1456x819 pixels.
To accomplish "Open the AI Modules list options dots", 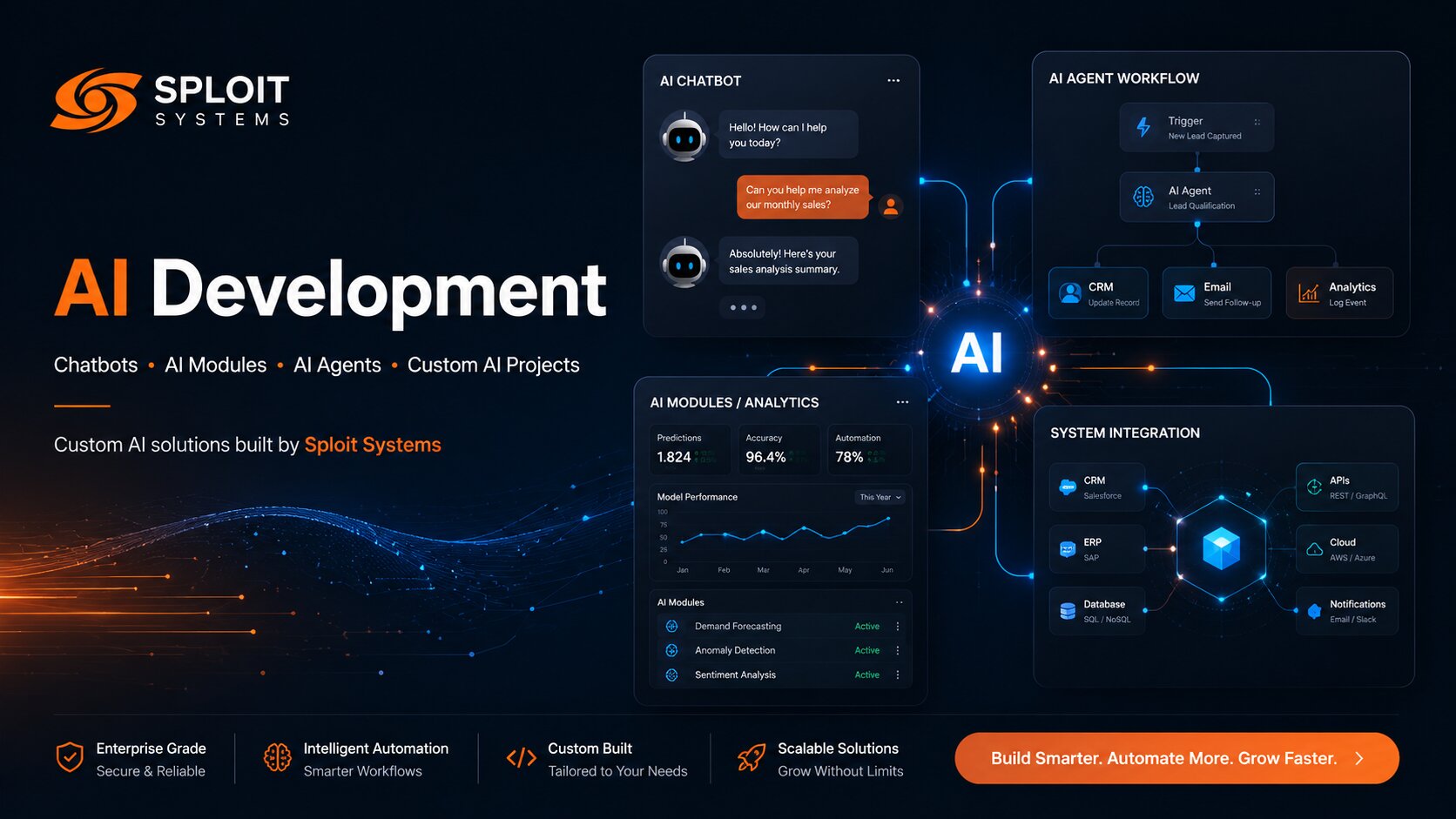I will (900, 602).
